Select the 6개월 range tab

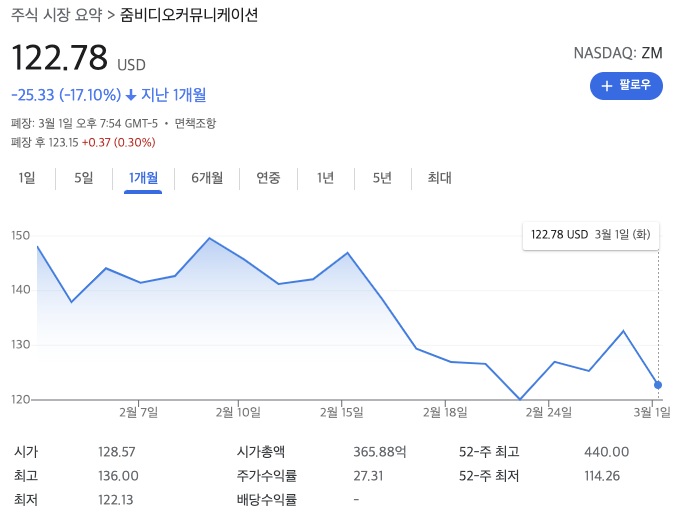pos(207,178)
